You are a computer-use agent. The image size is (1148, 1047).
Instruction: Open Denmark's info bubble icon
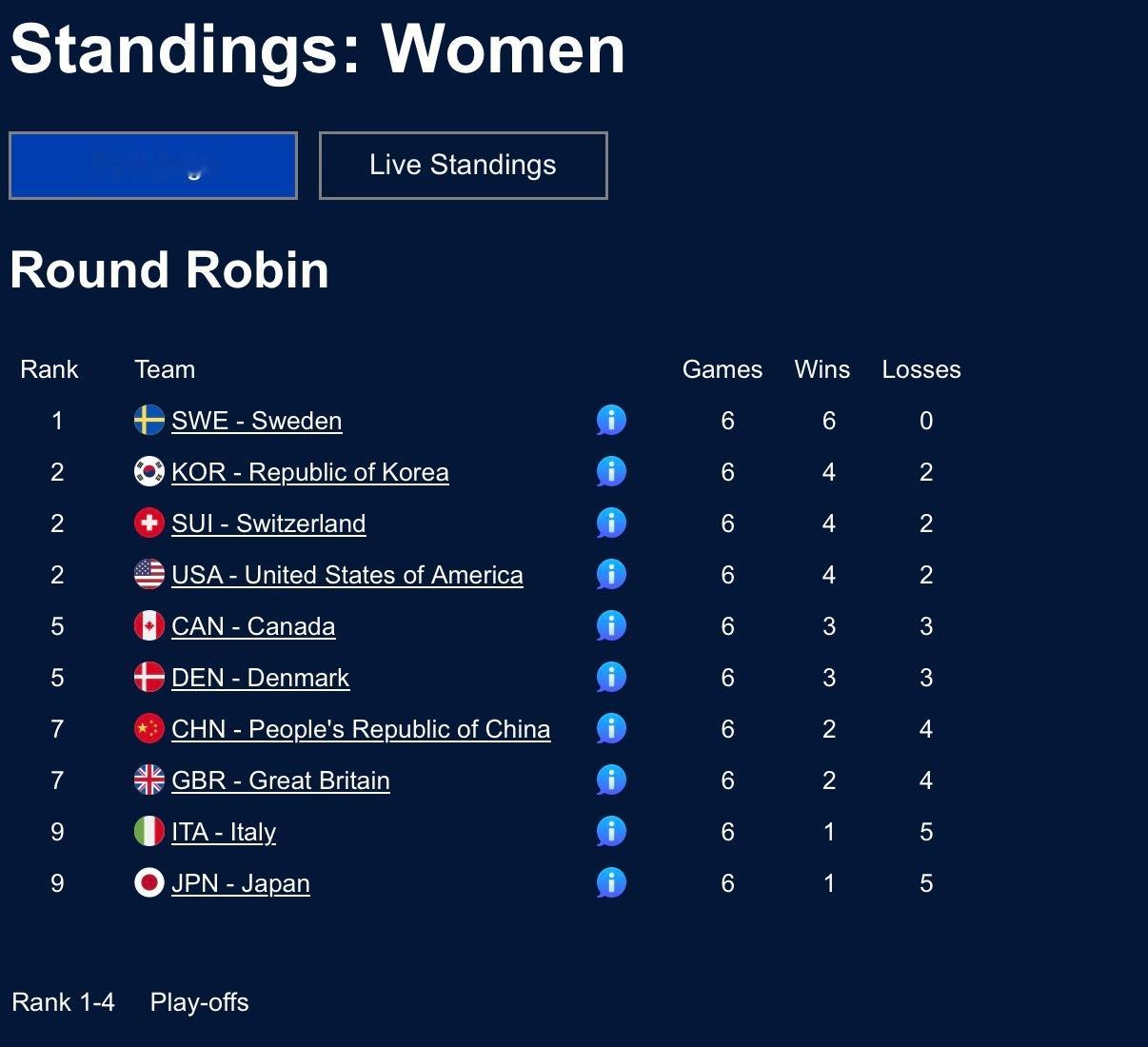click(x=611, y=677)
